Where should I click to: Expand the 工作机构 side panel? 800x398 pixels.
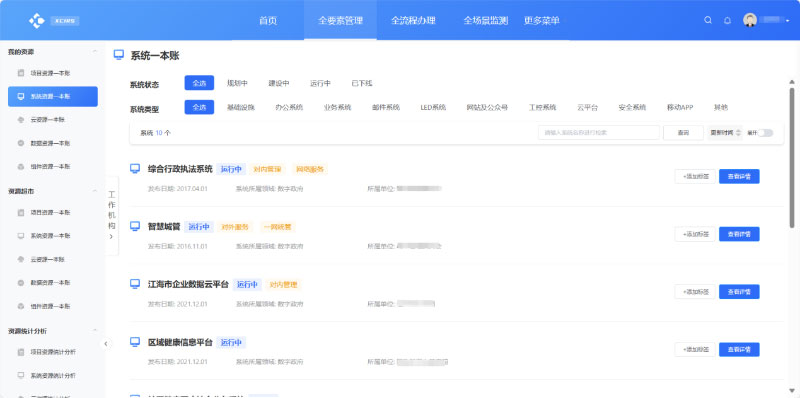coord(112,216)
